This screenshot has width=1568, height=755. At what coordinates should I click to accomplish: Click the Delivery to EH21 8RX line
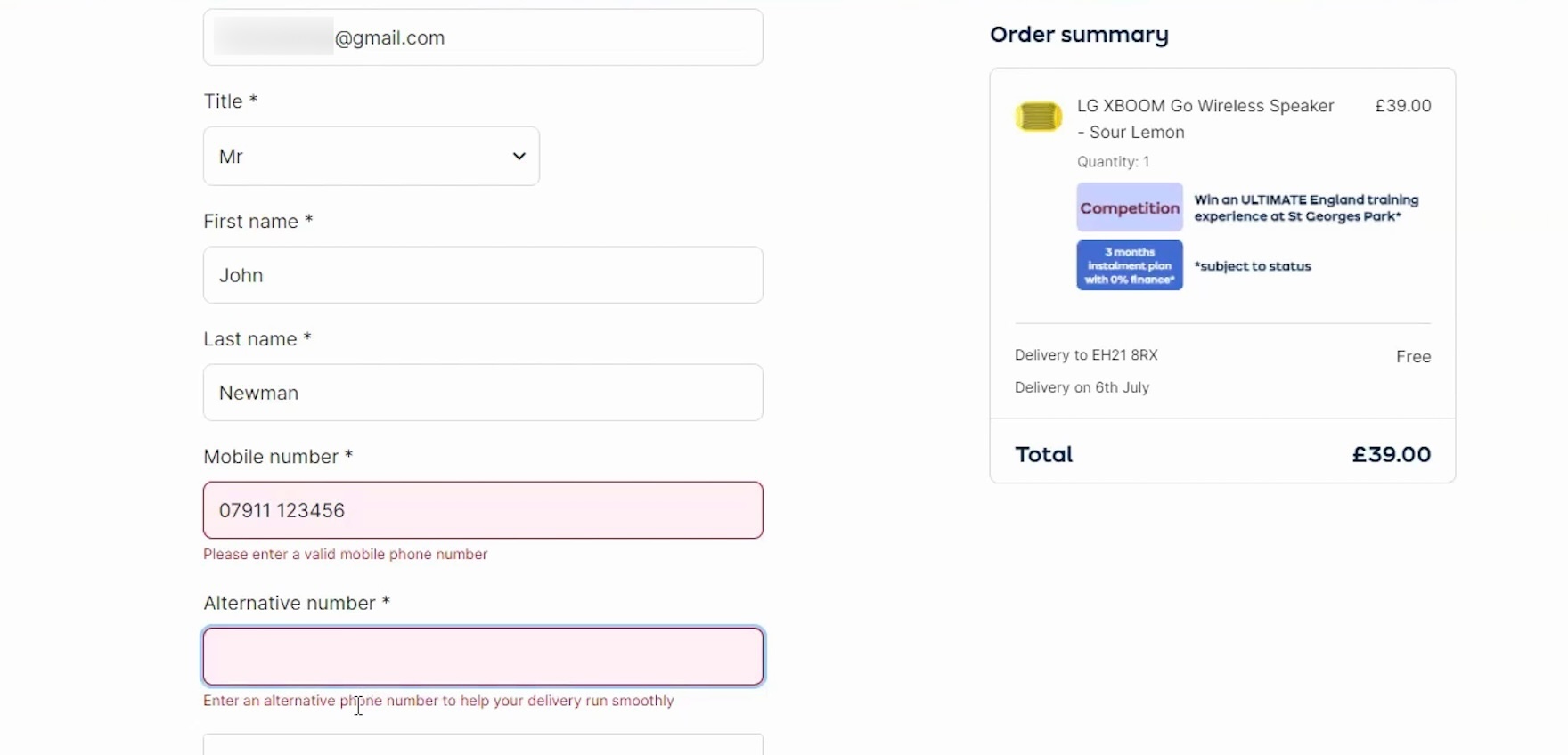point(1086,355)
